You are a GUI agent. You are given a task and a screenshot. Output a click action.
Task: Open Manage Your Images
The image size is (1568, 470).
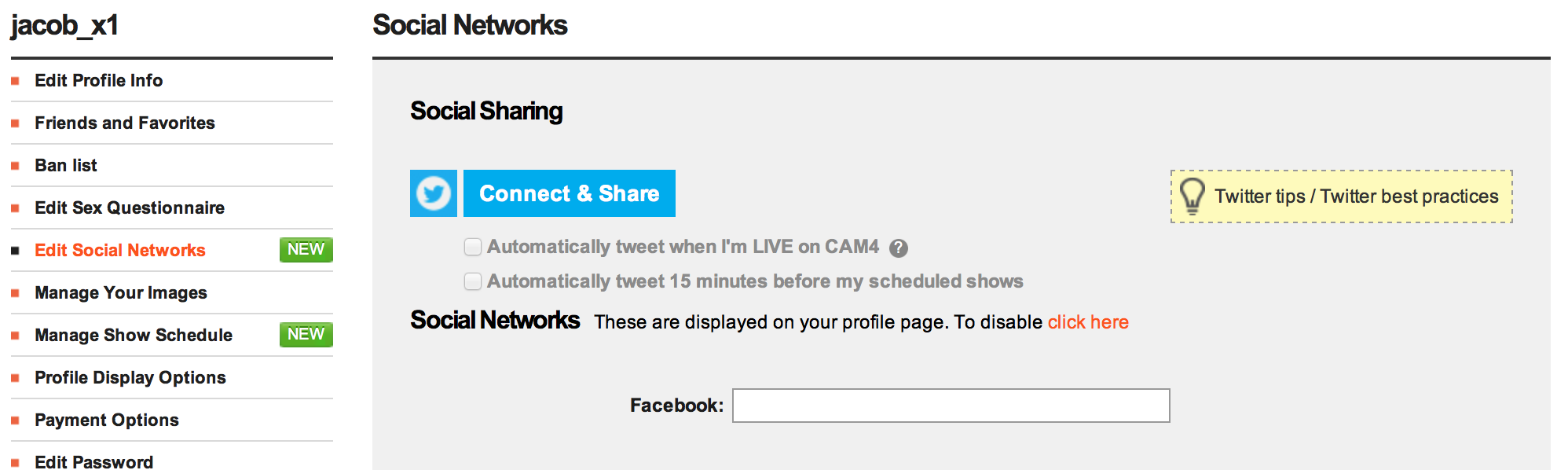[x=121, y=292]
